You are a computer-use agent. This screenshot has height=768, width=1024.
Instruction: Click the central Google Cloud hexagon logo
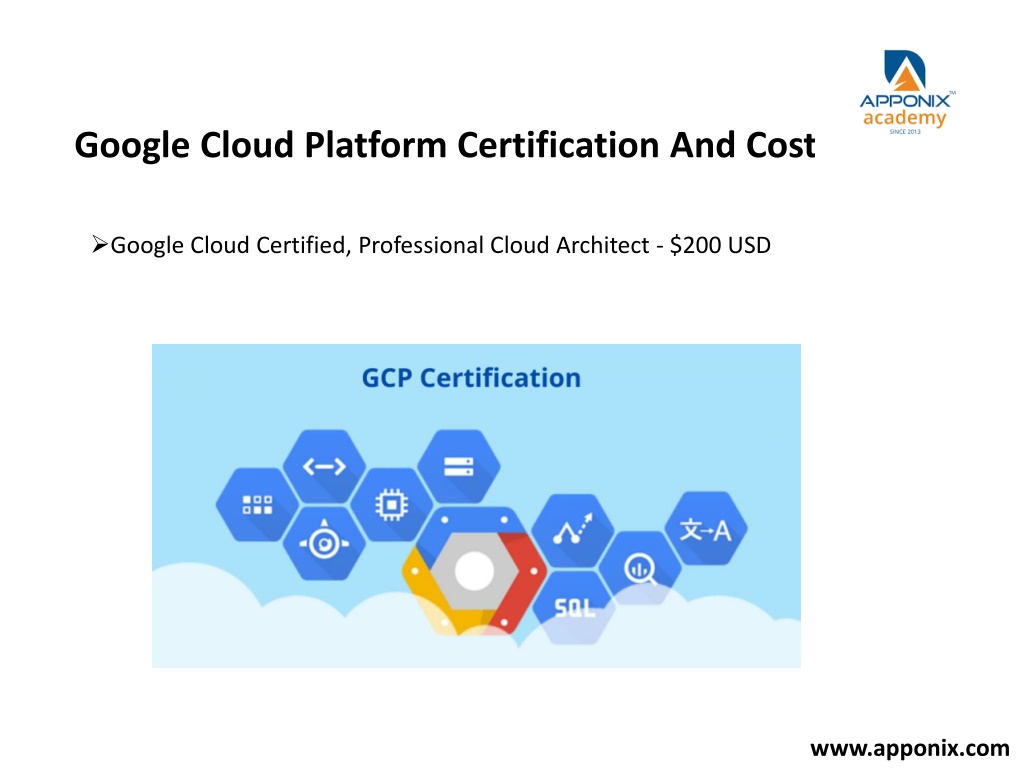[474, 571]
